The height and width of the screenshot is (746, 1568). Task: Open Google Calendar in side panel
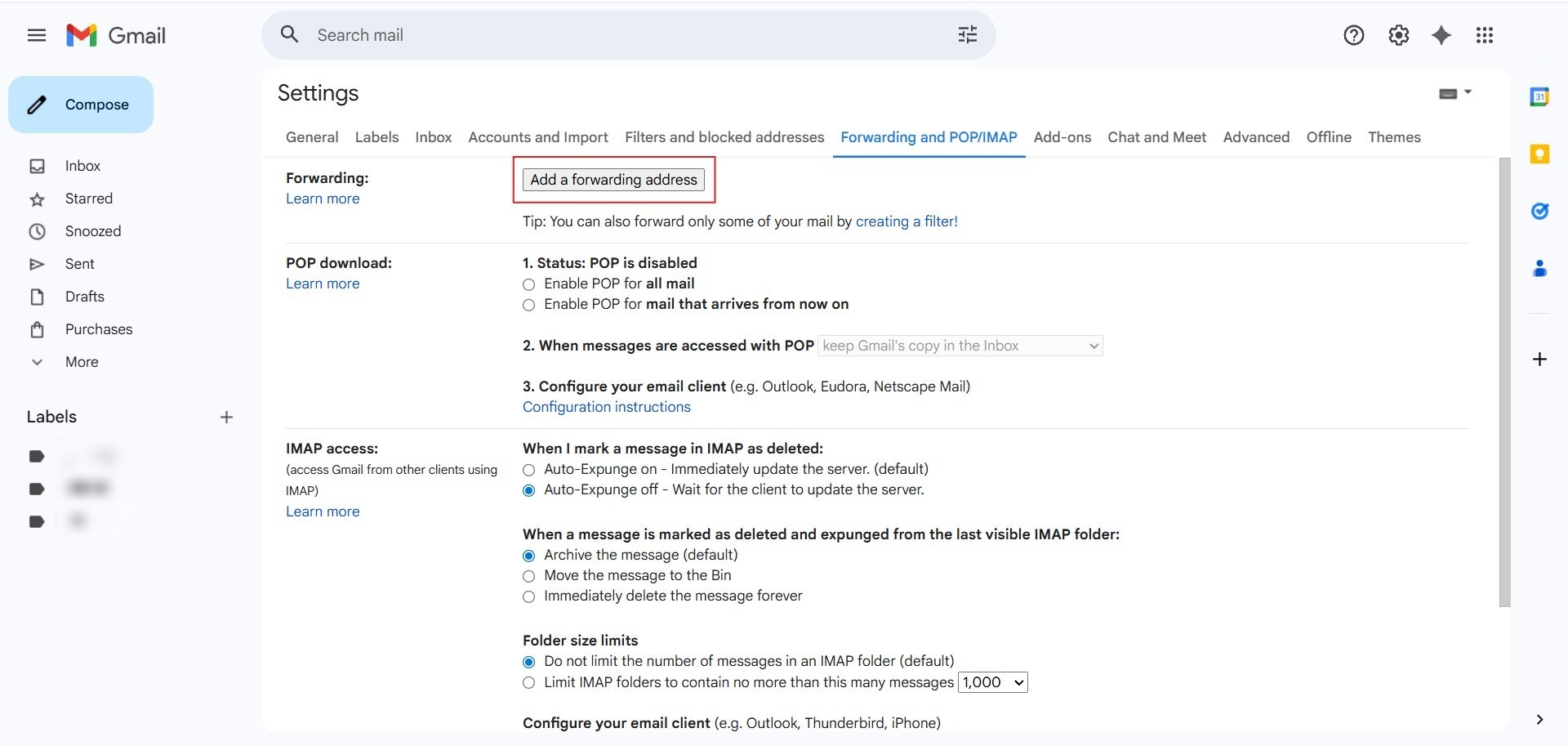[x=1539, y=97]
